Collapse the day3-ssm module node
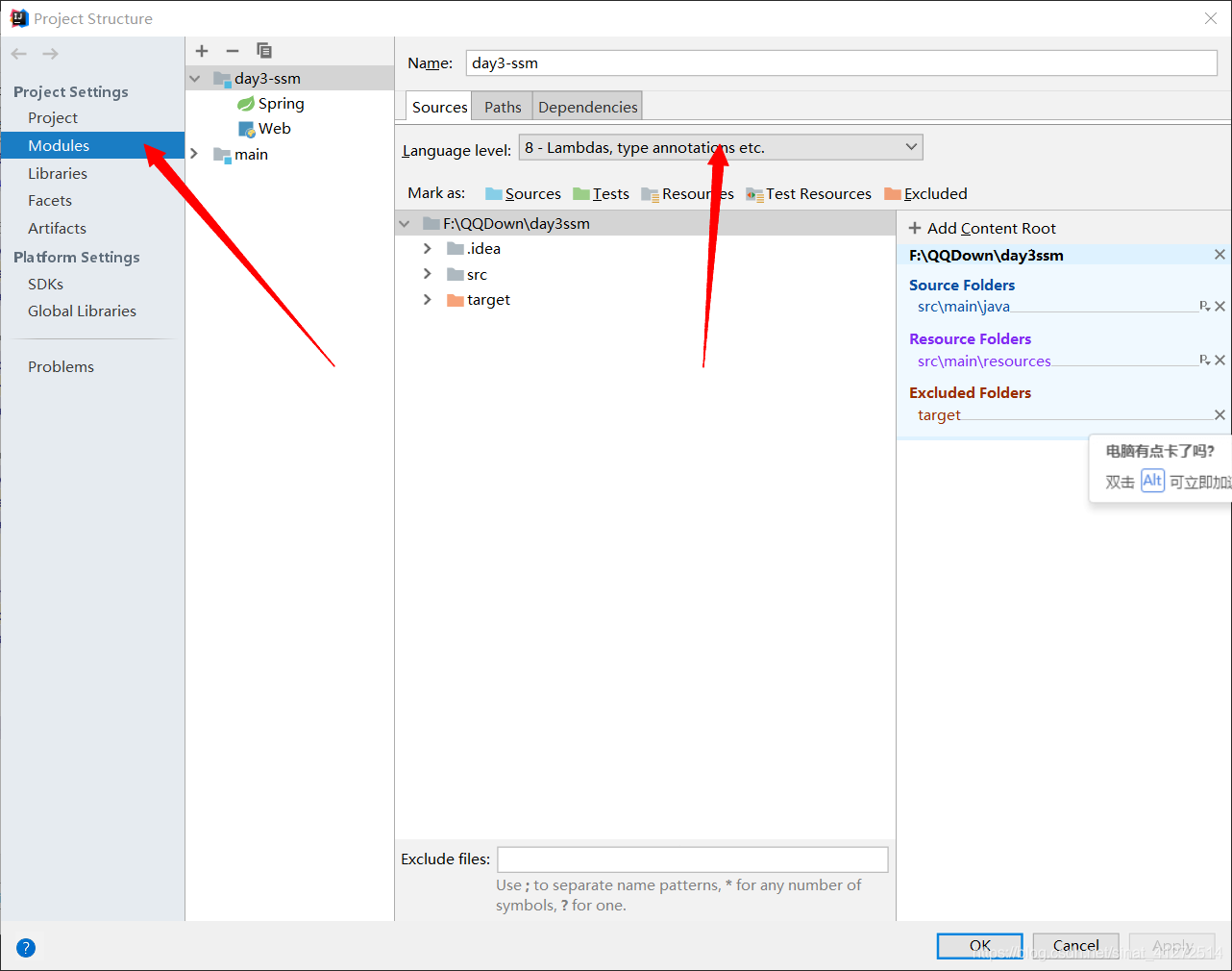 click(x=195, y=79)
